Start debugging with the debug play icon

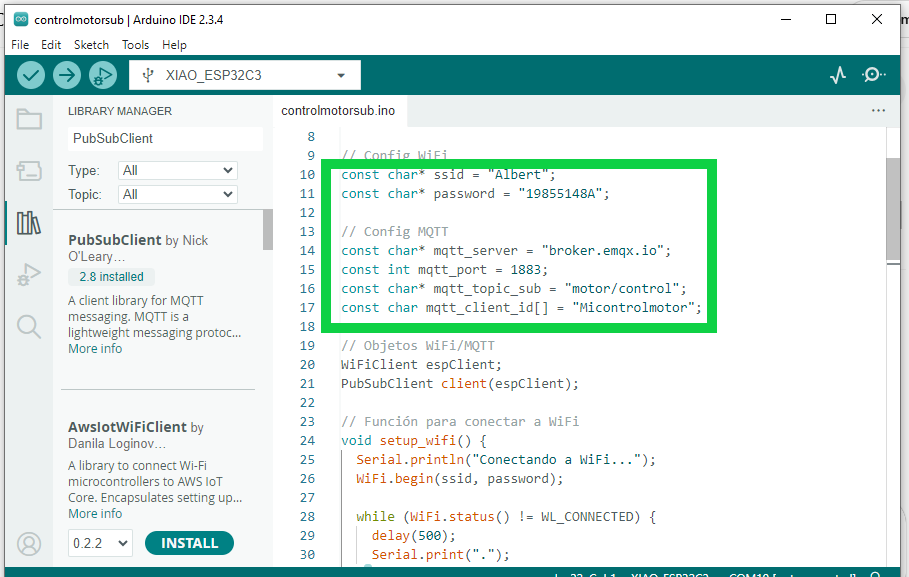[103, 75]
